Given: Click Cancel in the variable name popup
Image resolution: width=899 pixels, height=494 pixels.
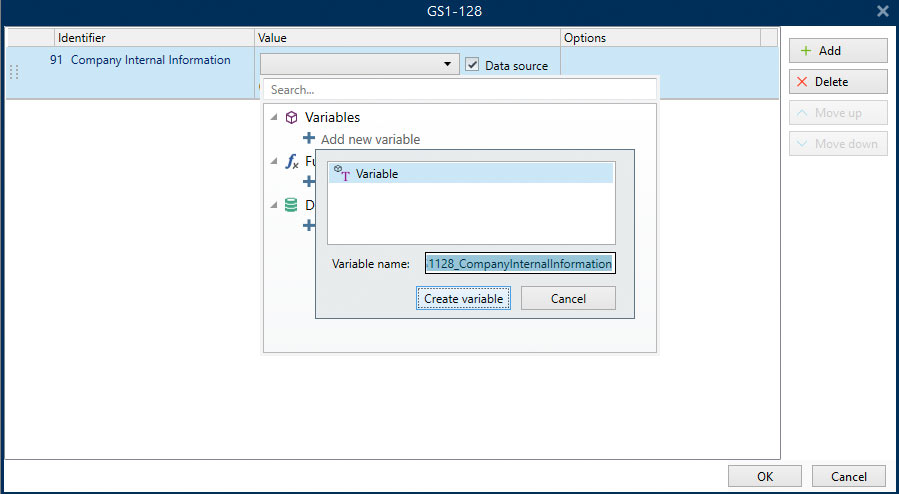Looking at the screenshot, I should coord(568,298).
